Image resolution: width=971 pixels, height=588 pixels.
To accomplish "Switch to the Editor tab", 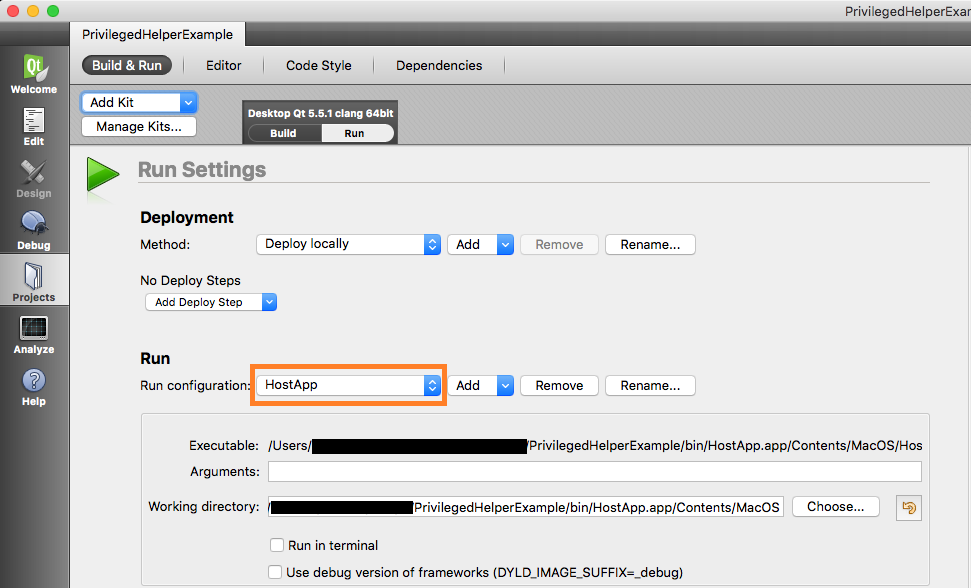I will (224, 65).
